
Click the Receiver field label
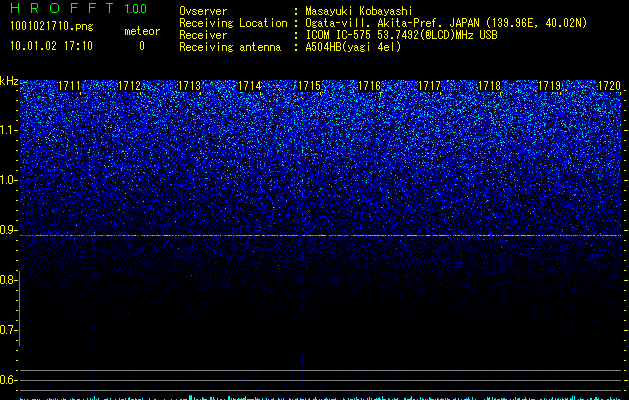pos(203,35)
